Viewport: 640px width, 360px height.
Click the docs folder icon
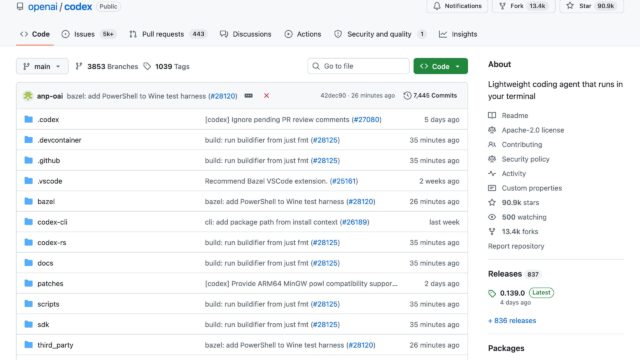coord(29,262)
